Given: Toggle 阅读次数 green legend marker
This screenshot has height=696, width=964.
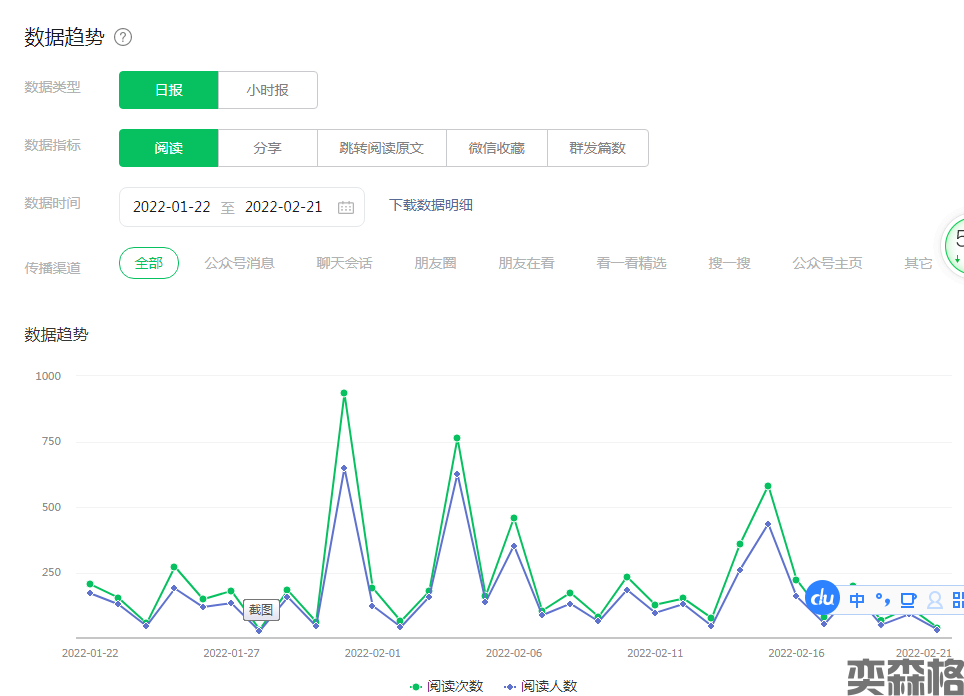Looking at the screenshot, I should (416, 686).
